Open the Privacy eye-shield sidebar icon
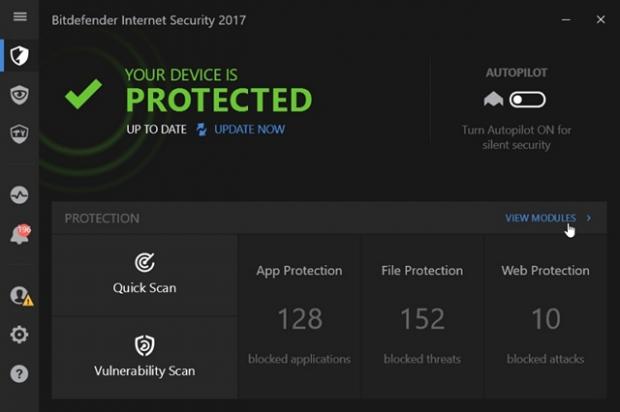This screenshot has width=620, height=412. 19,95
